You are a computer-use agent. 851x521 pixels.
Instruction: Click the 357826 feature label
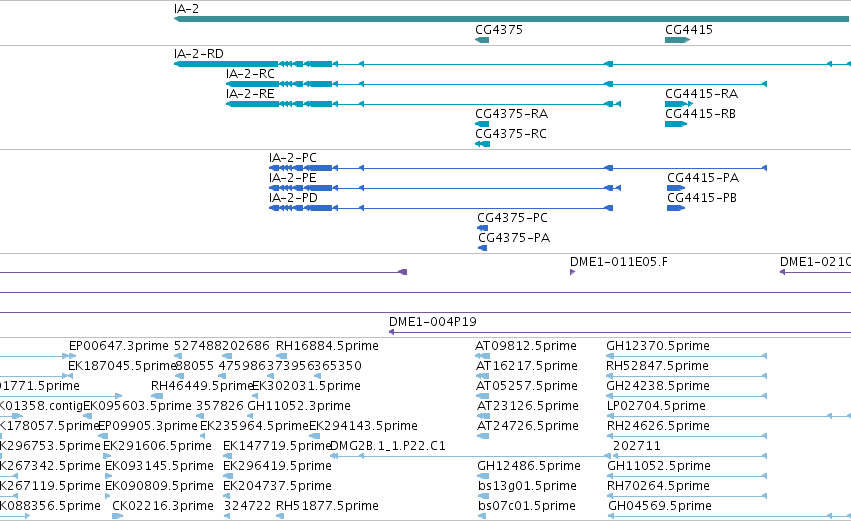pyautogui.click(x=220, y=406)
